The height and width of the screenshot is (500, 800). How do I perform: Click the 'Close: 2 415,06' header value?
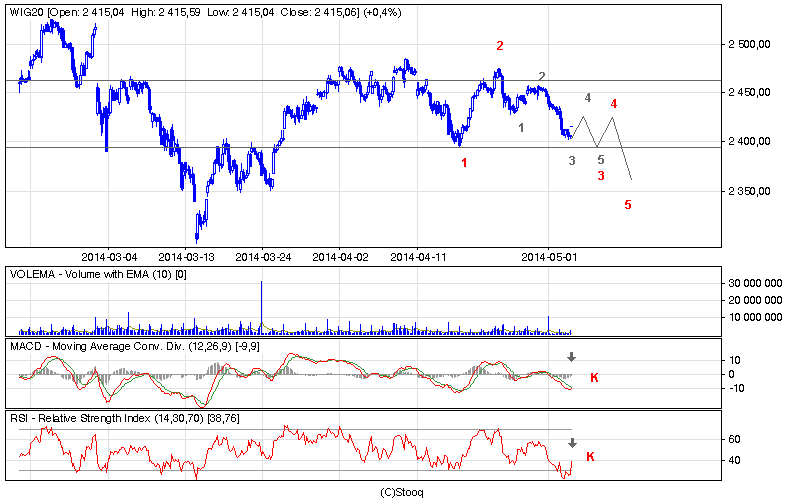(319, 12)
